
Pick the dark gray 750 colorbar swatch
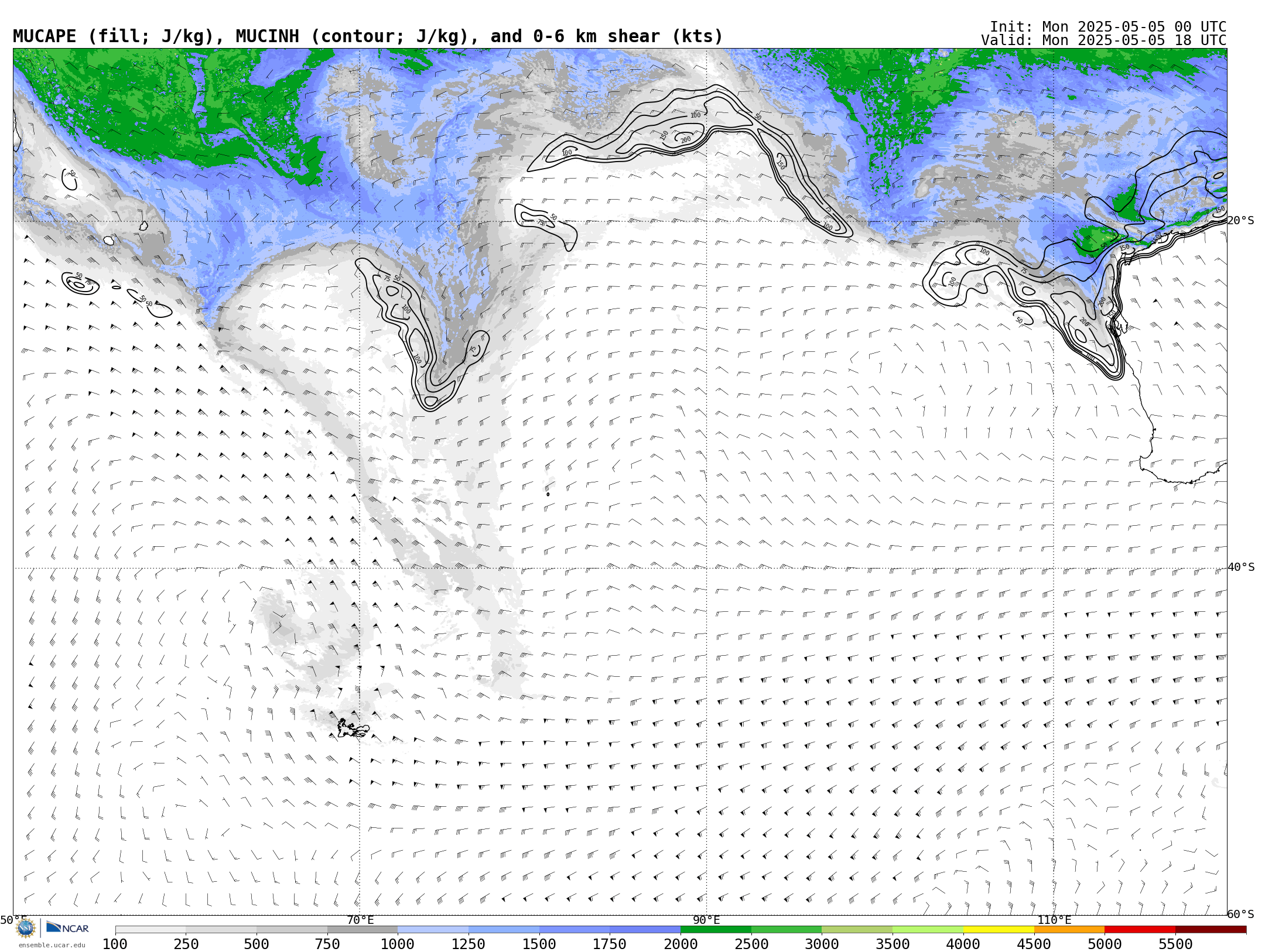[363, 930]
